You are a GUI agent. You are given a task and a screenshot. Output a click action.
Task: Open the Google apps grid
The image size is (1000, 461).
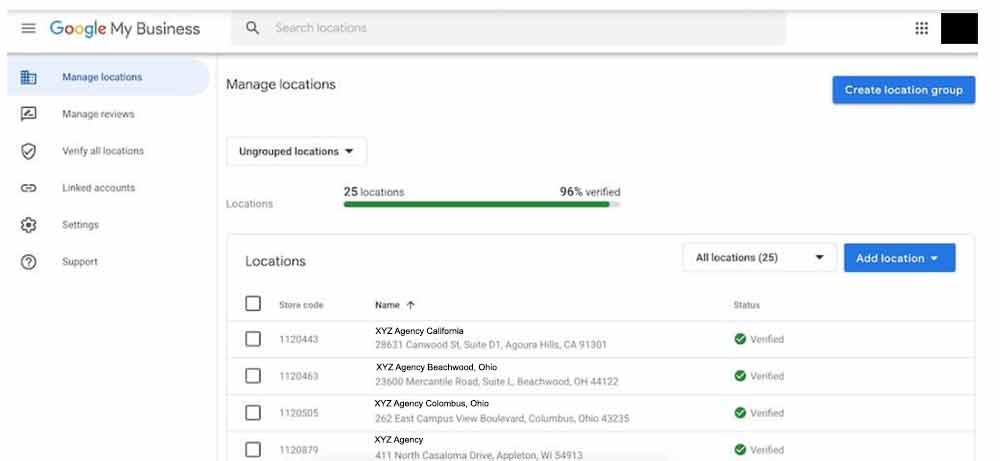[x=922, y=28]
